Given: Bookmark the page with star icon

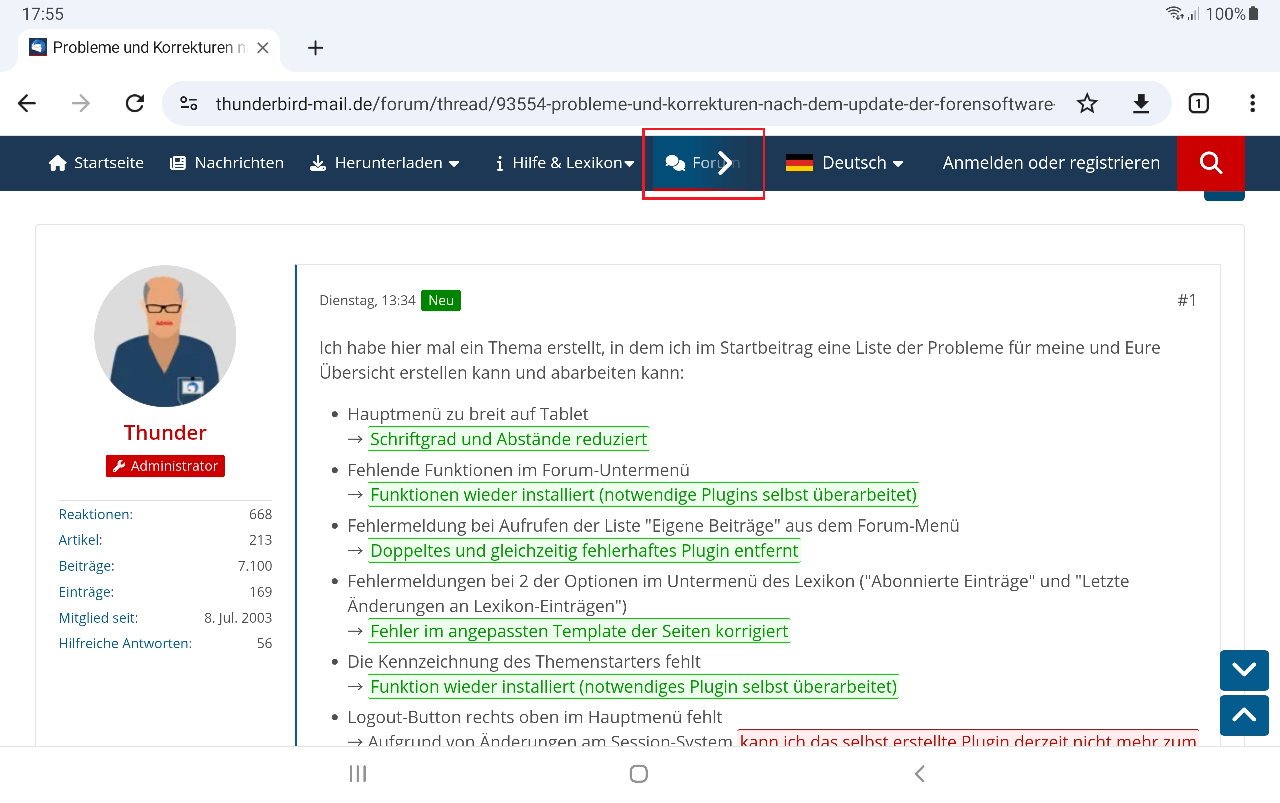Looking at the screenshot, I should click(x=1087, y=104).
